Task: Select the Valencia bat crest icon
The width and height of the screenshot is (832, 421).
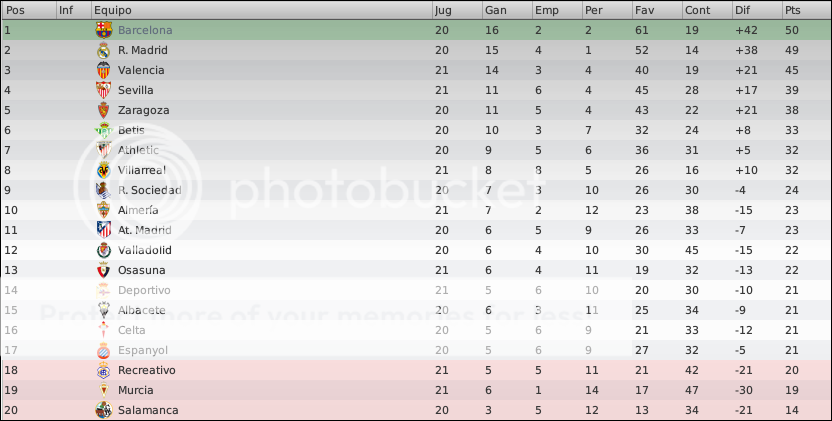Action: [103, 70]
